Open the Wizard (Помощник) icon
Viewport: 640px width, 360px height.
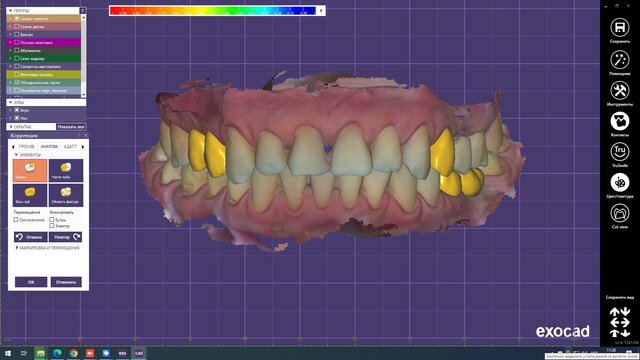tap(620, 60)
